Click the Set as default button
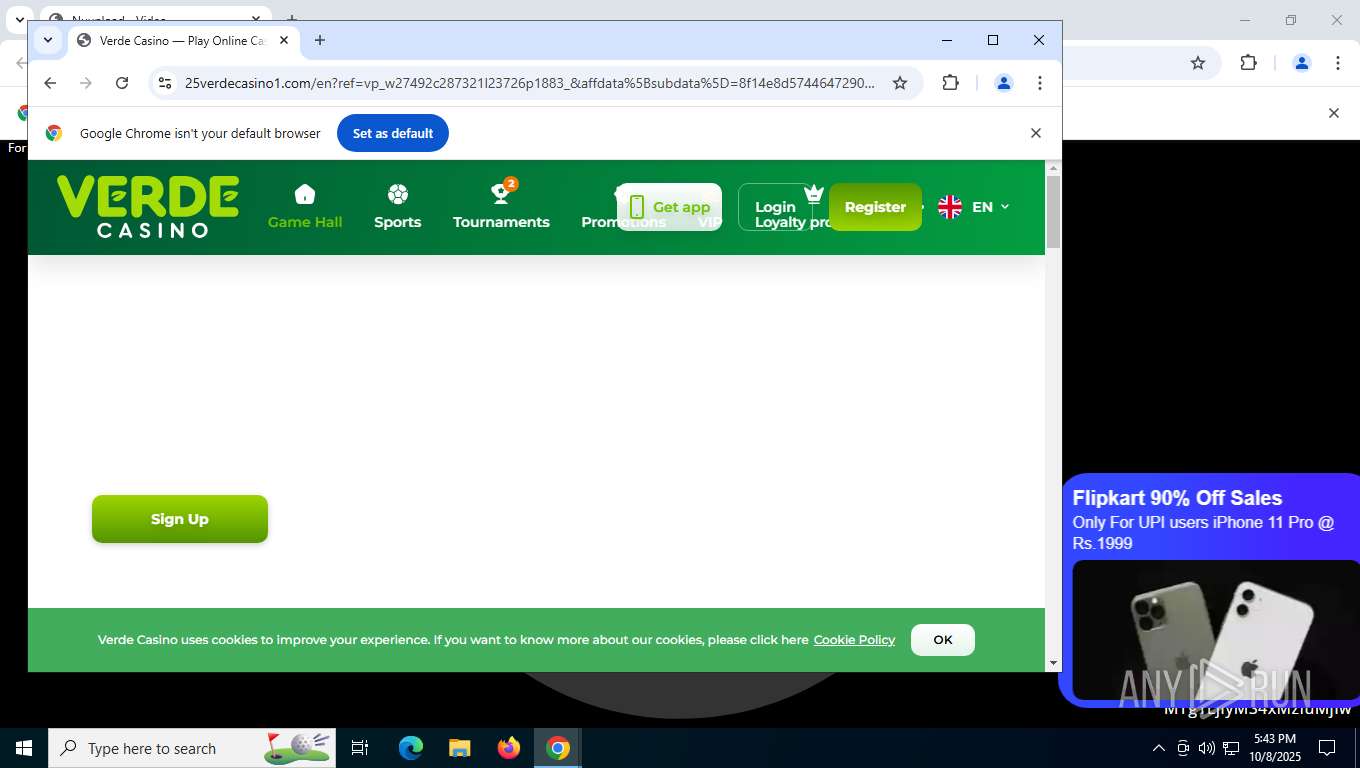This screenshot has width=1360, height=768. click(393, 133)
